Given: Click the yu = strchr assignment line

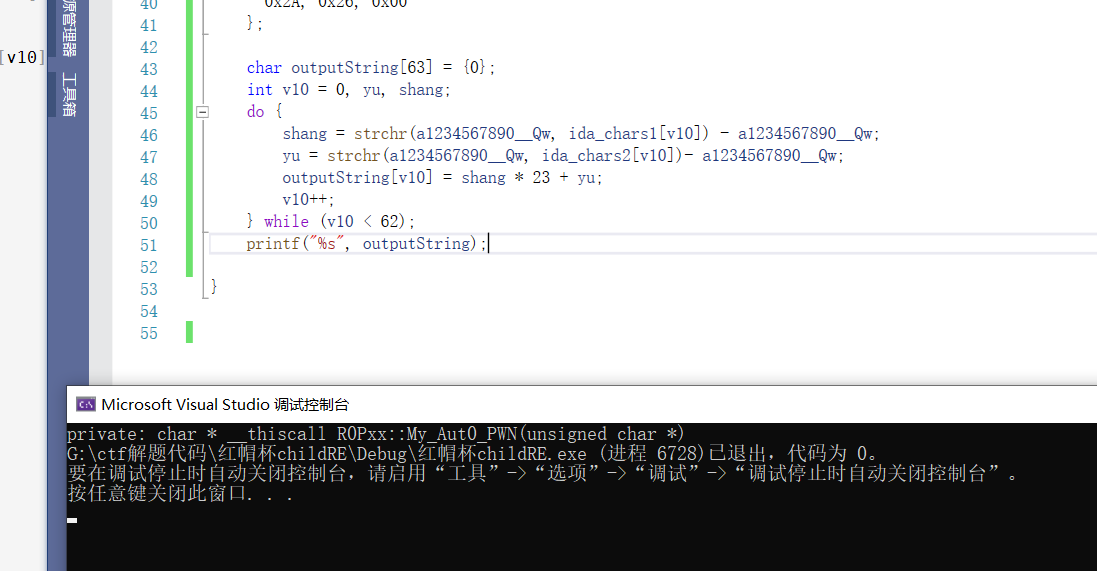Looking at the screenshot, I should coord(563,155).
